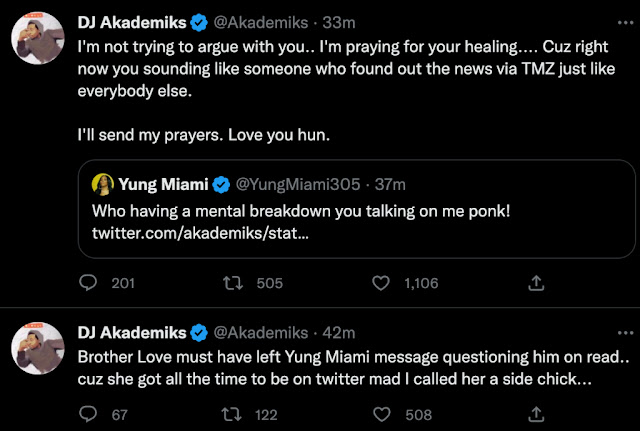640x431 pixels.
Task: Like the tweet with 1,106 likes
Action: (x=379, y=283)
